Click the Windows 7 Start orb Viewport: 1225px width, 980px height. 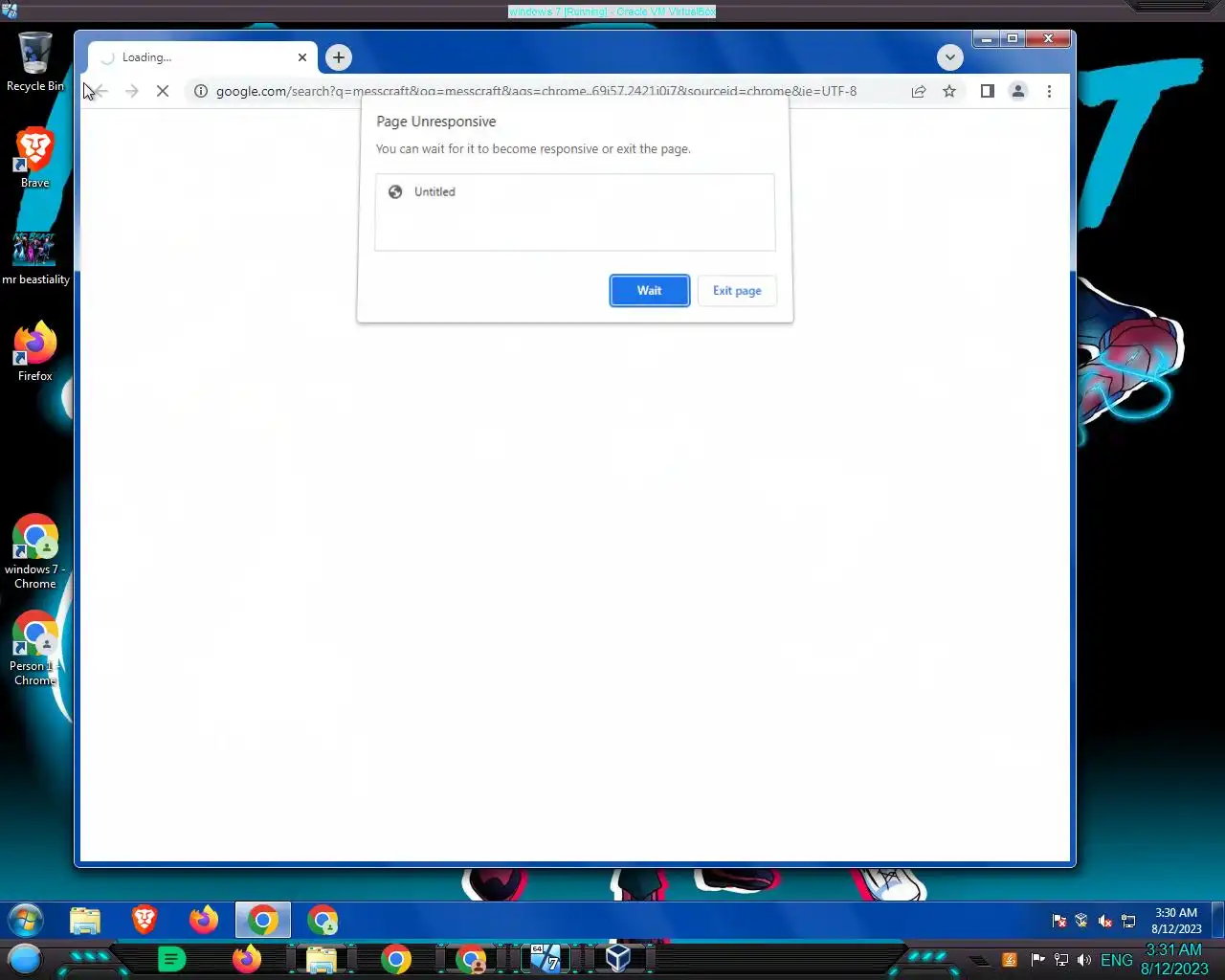(x=26, y=921)
